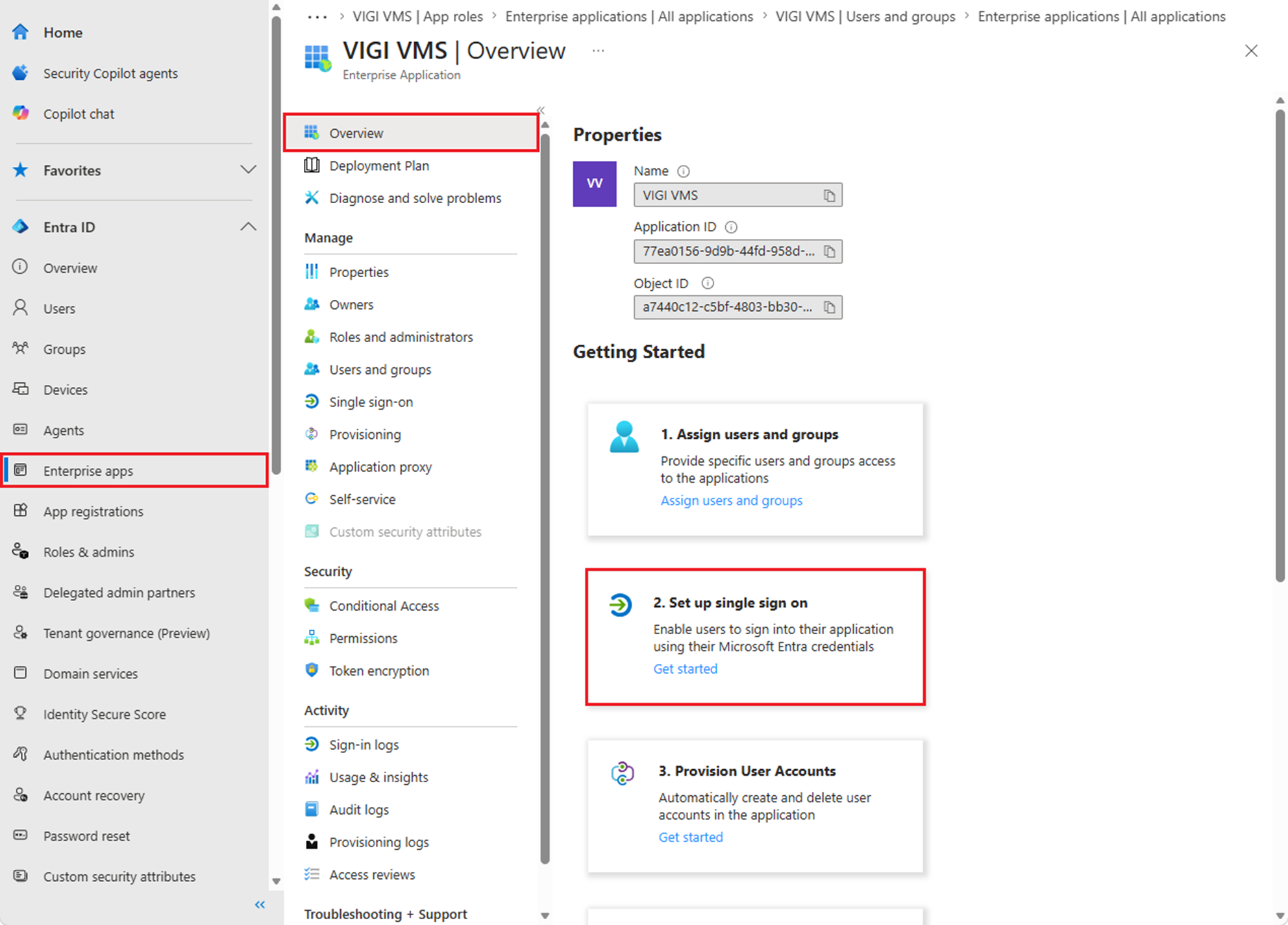The image size is (1288, 925).
Task: Show info tooltip for Application ID
Action: (x=731, y=227)
